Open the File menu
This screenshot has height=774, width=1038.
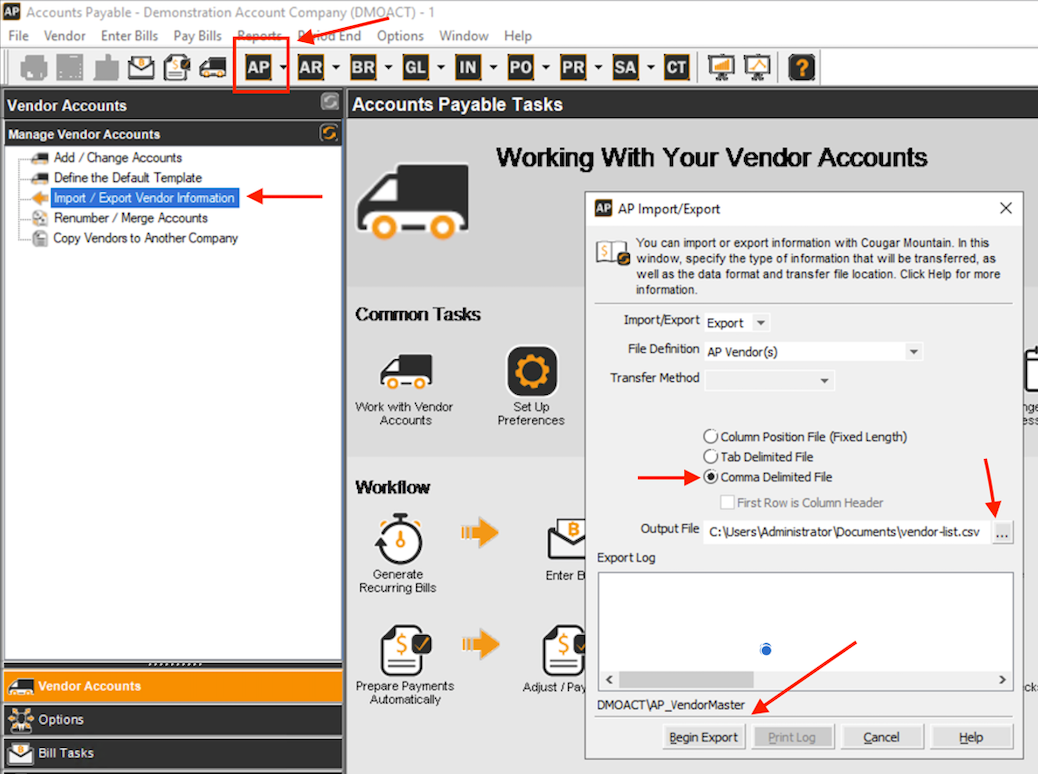19,36
